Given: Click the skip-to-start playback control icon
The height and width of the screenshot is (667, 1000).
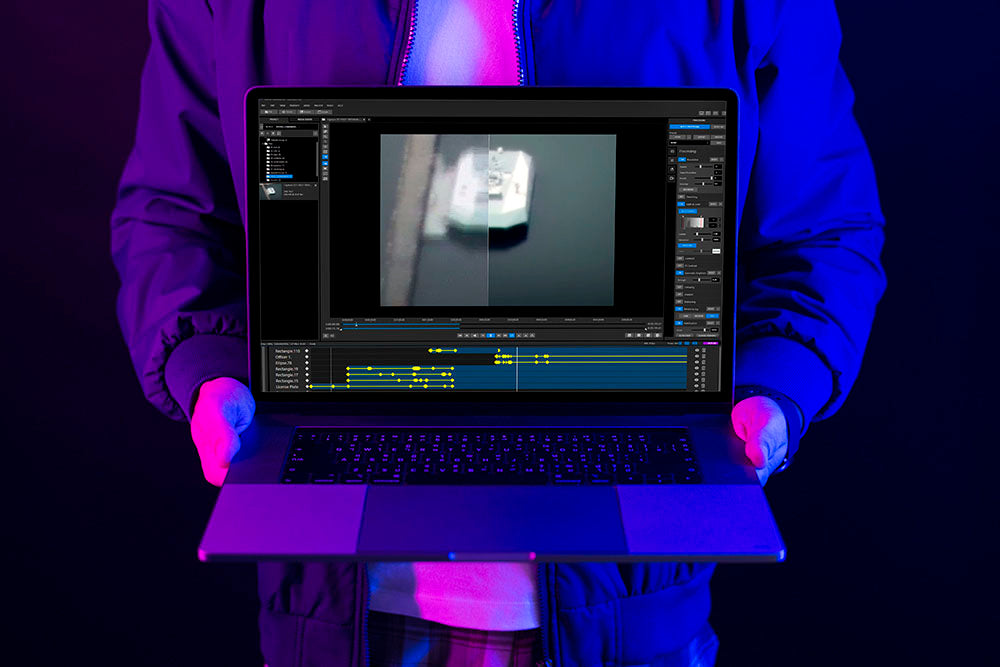Looking at the screenshot, I should click(460, 335).
